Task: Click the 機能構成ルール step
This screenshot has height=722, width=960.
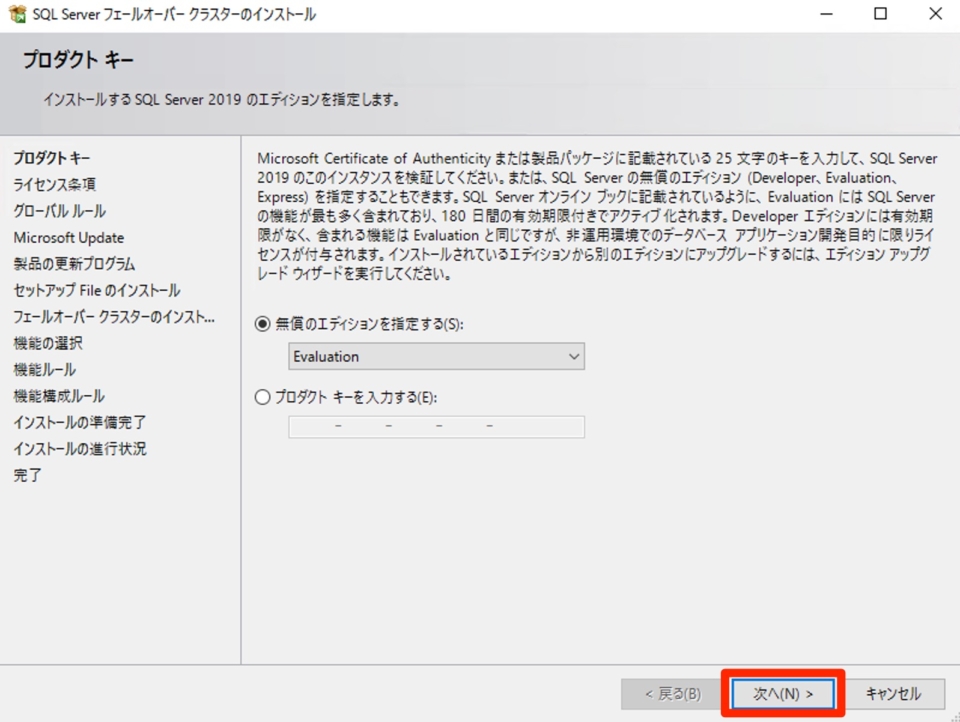Action: pyautogui.click(x=59, y=396)
